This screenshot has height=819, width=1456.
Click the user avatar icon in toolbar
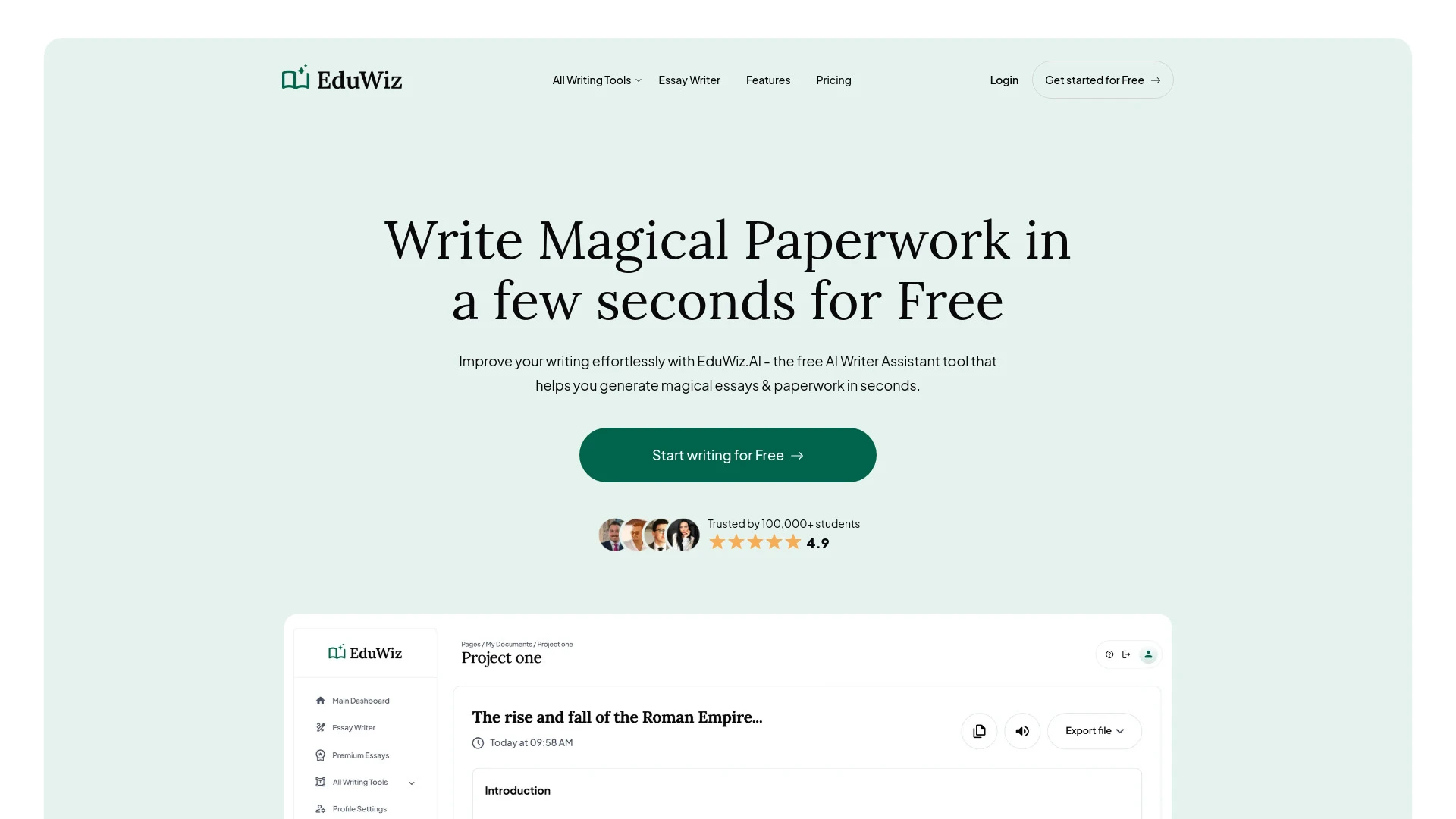pos(1148,654)
